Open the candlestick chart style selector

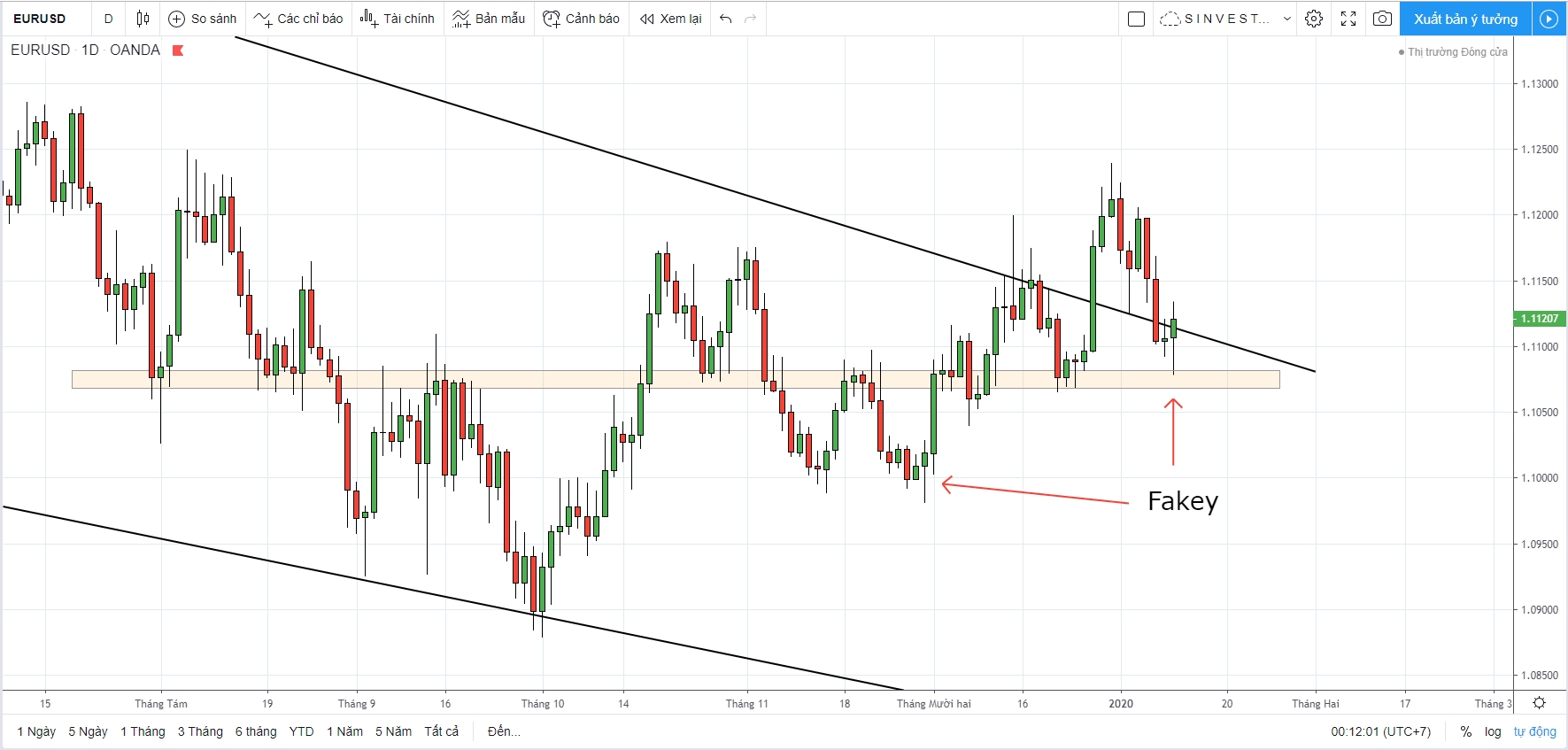pyautogui.click(x=143, y=19)
